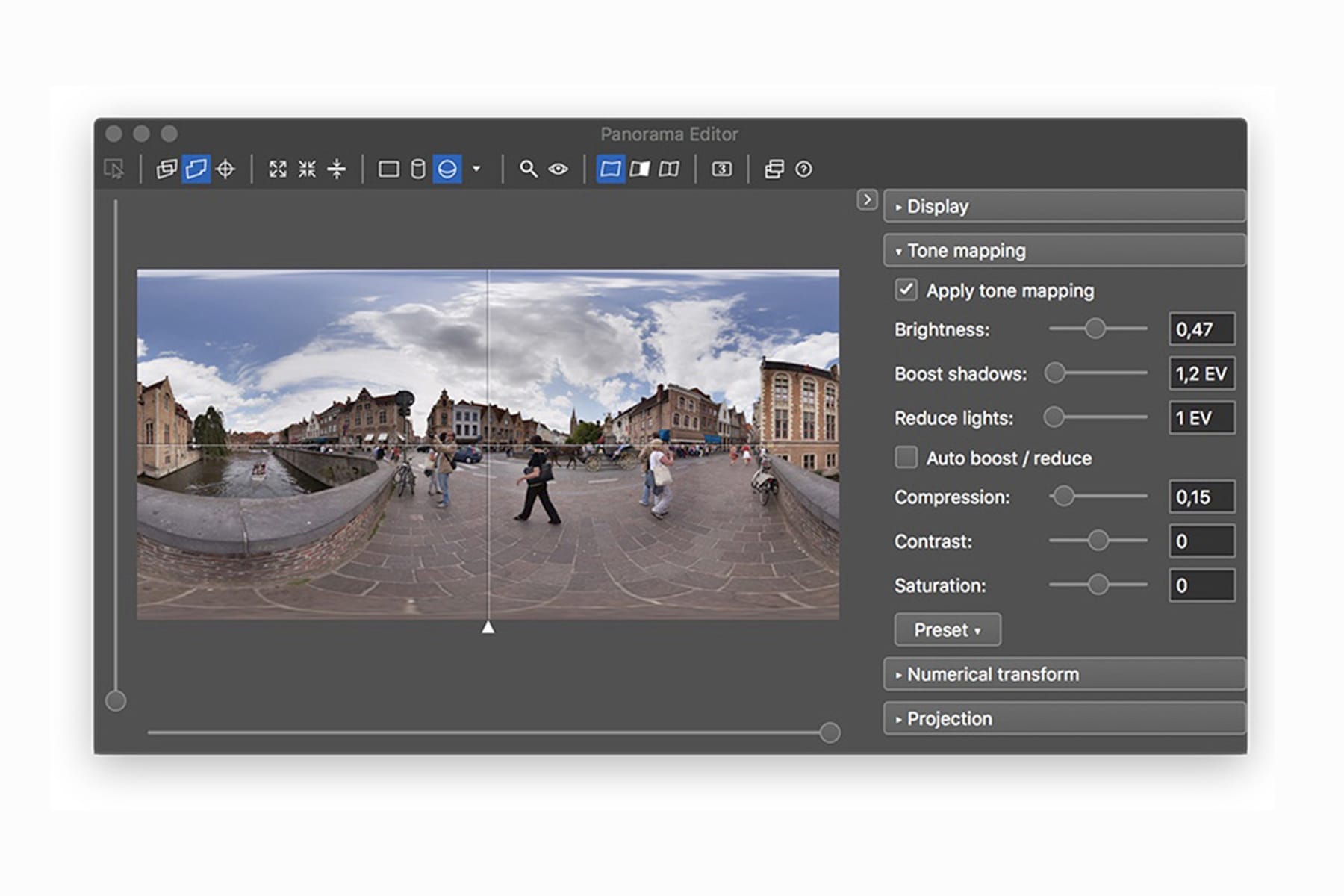Click the level horizon straighten icon
The height and width of the screenshot is (896, 1344).
tap(337, 169)
